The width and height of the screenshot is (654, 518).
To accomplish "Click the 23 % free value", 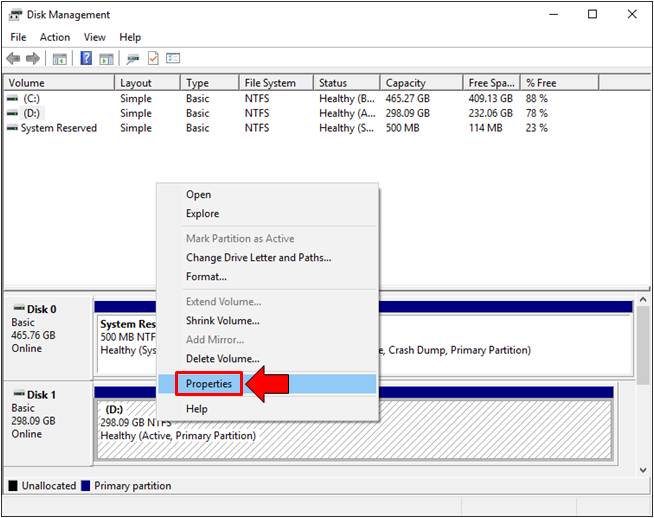I will [x=537, y=128].
